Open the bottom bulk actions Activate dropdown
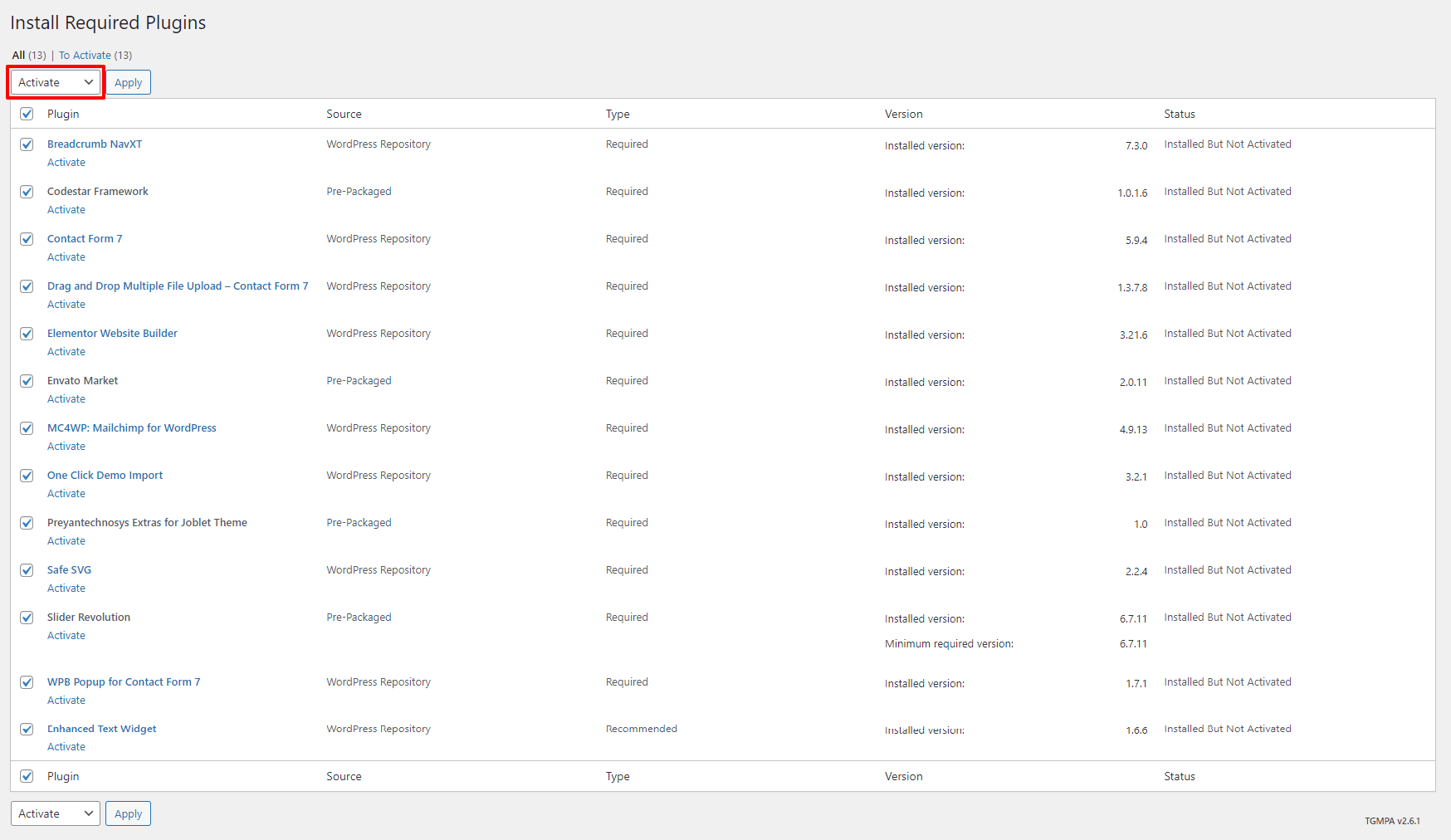1451x840 pixels. click(x=56, y=813)
